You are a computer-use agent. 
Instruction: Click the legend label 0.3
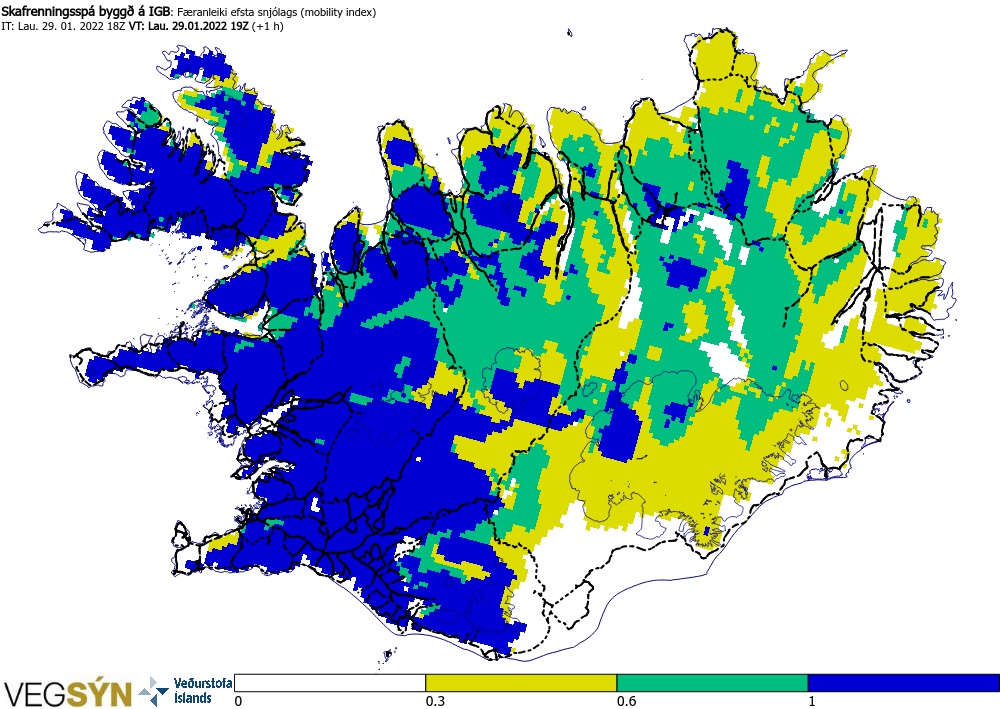(x=434, y=701)
